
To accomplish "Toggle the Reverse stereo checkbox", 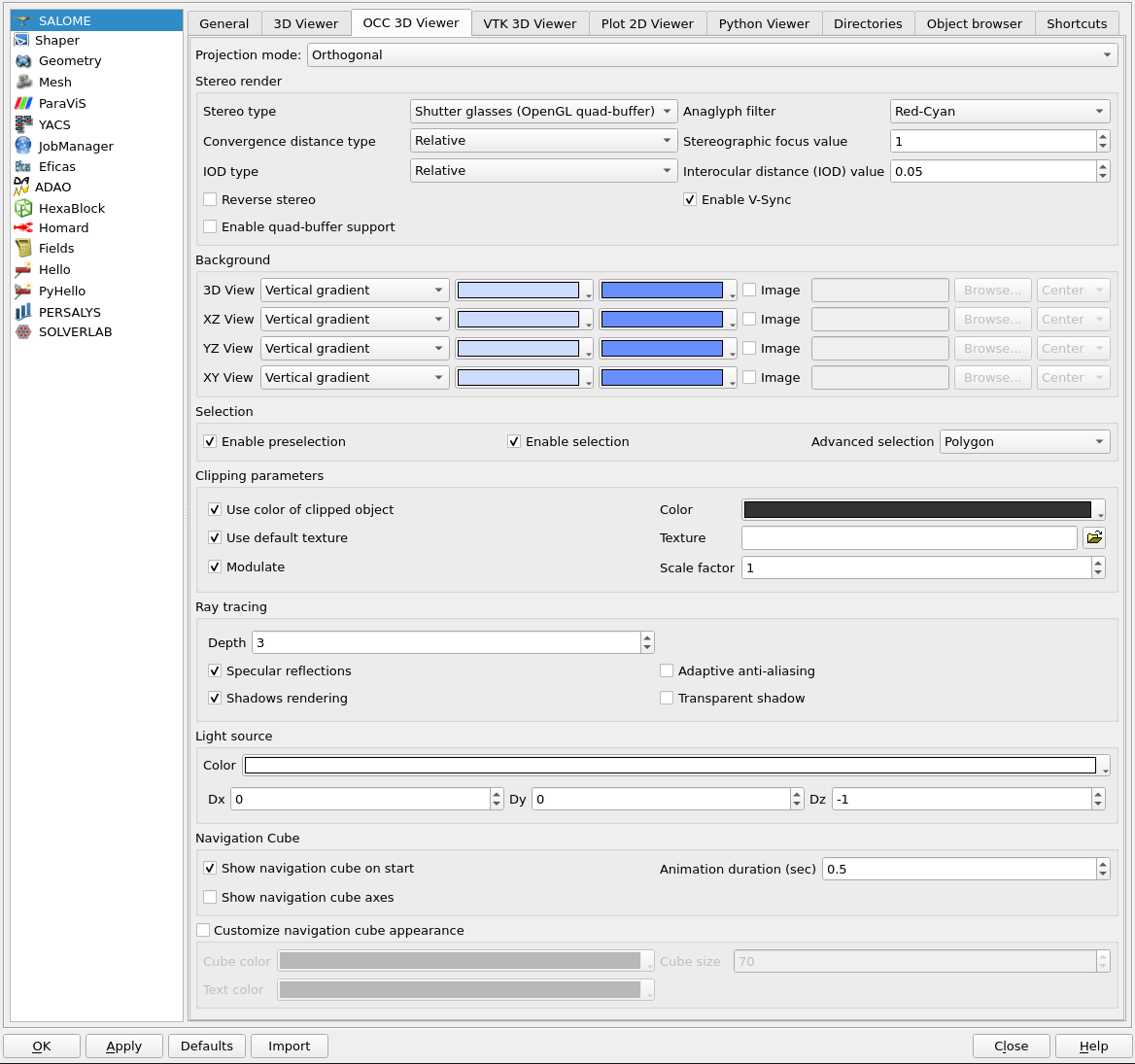I will click(210, 200).
